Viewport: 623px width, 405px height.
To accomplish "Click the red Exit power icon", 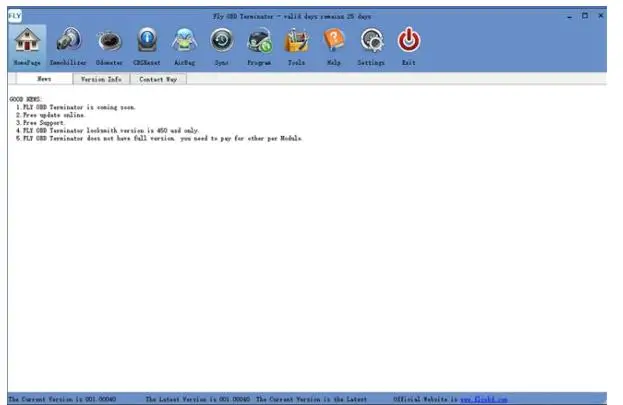I will point(409,39).
